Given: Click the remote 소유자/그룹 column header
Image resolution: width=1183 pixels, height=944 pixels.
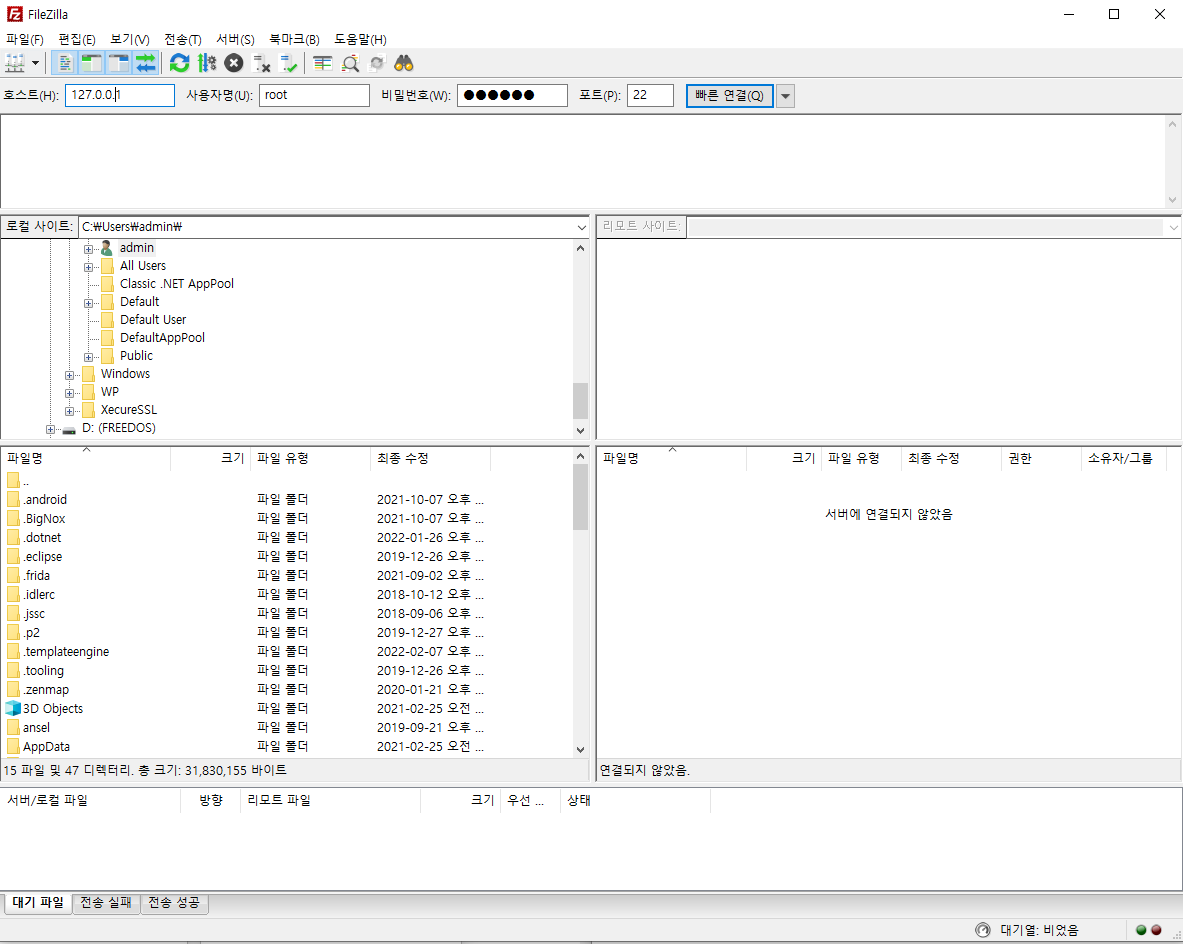Looking at the screenshot, I should 1123,458.
